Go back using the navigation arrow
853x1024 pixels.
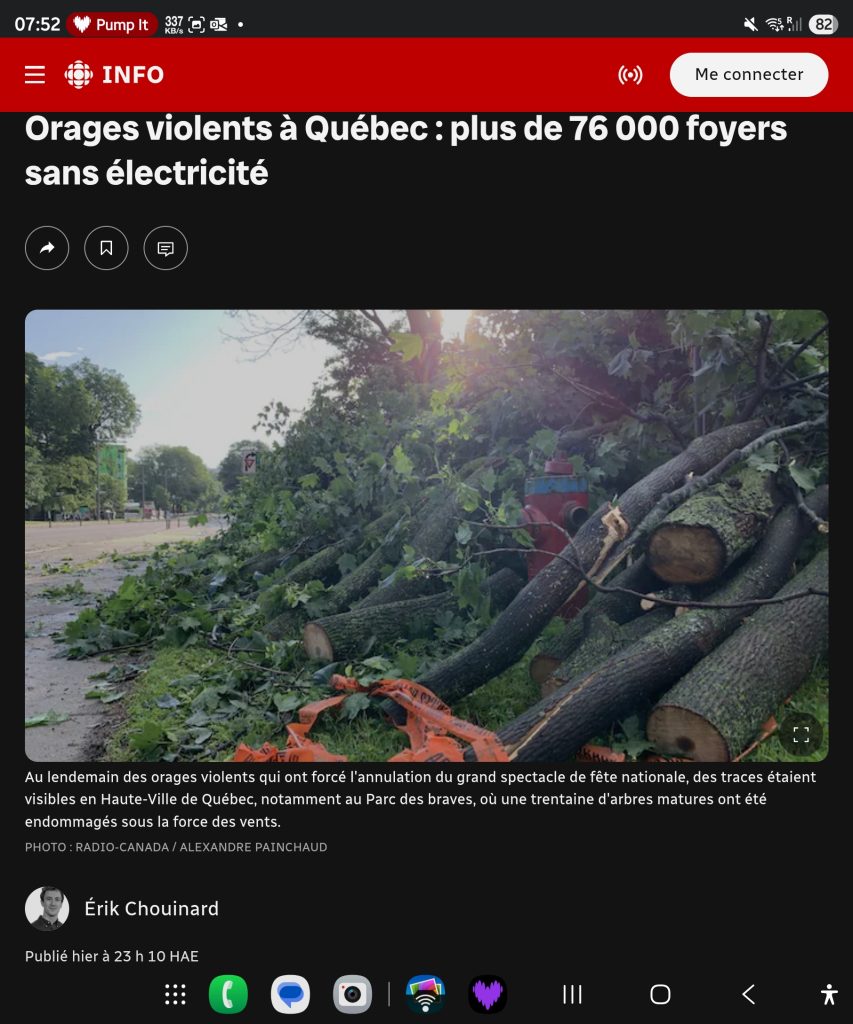pos(748,995)
